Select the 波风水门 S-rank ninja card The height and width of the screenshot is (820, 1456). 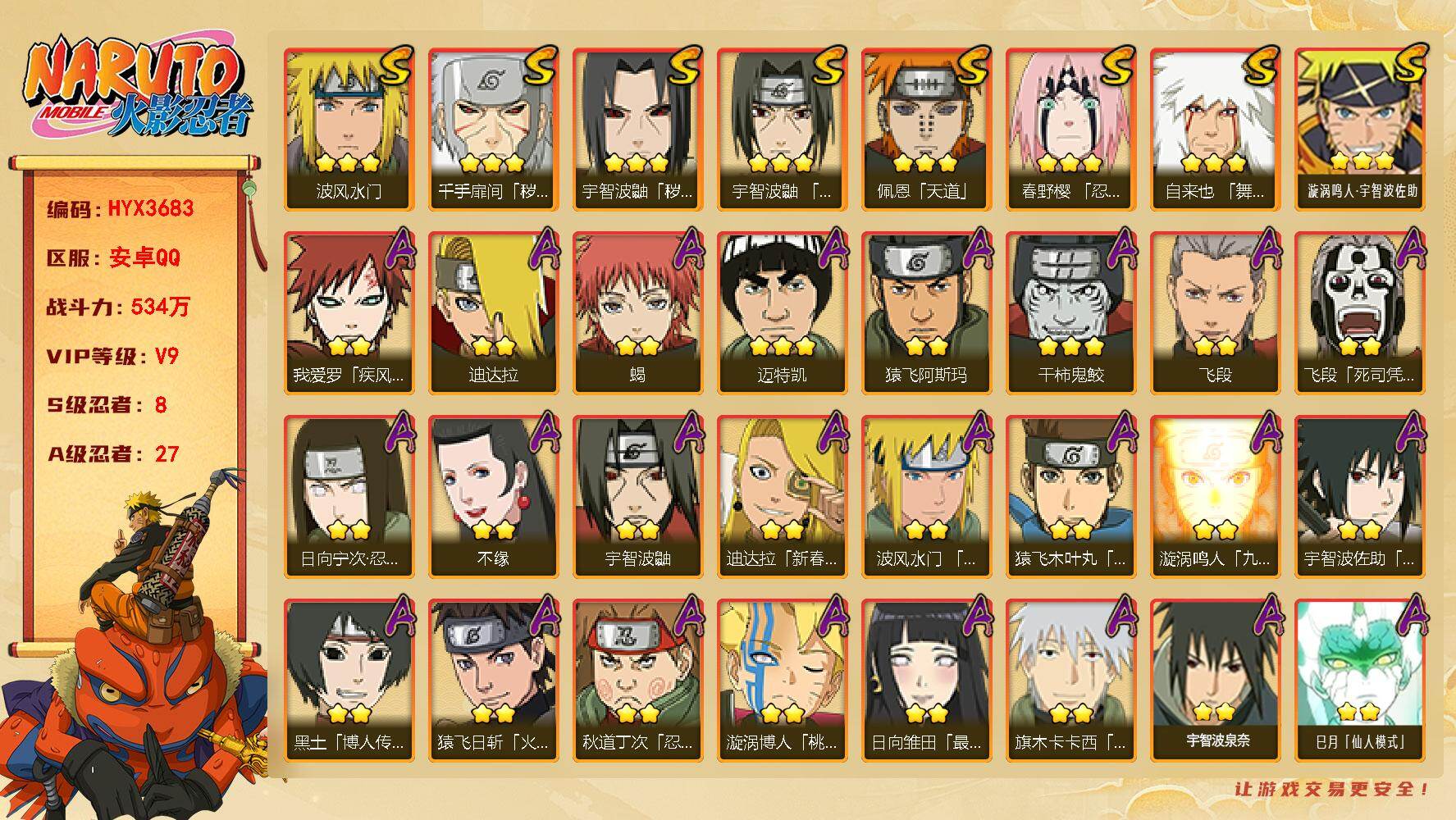[x=349, y=129]
